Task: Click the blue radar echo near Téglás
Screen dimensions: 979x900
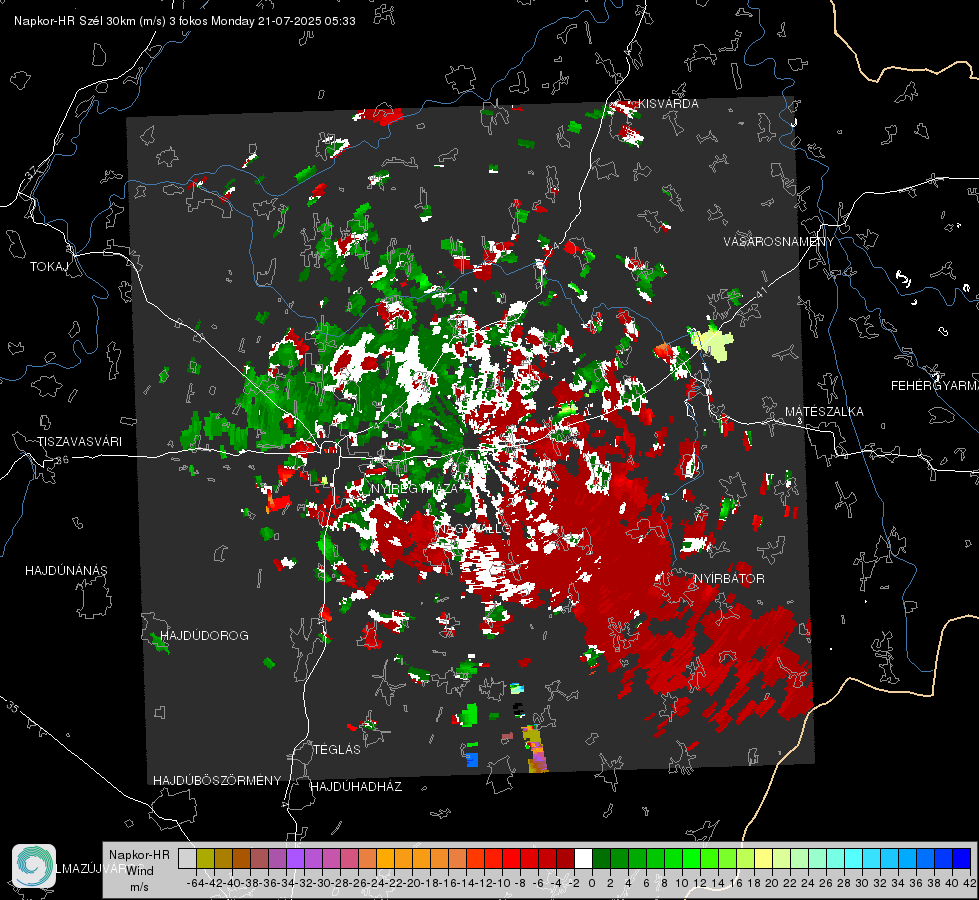Action: pos(472,759)
